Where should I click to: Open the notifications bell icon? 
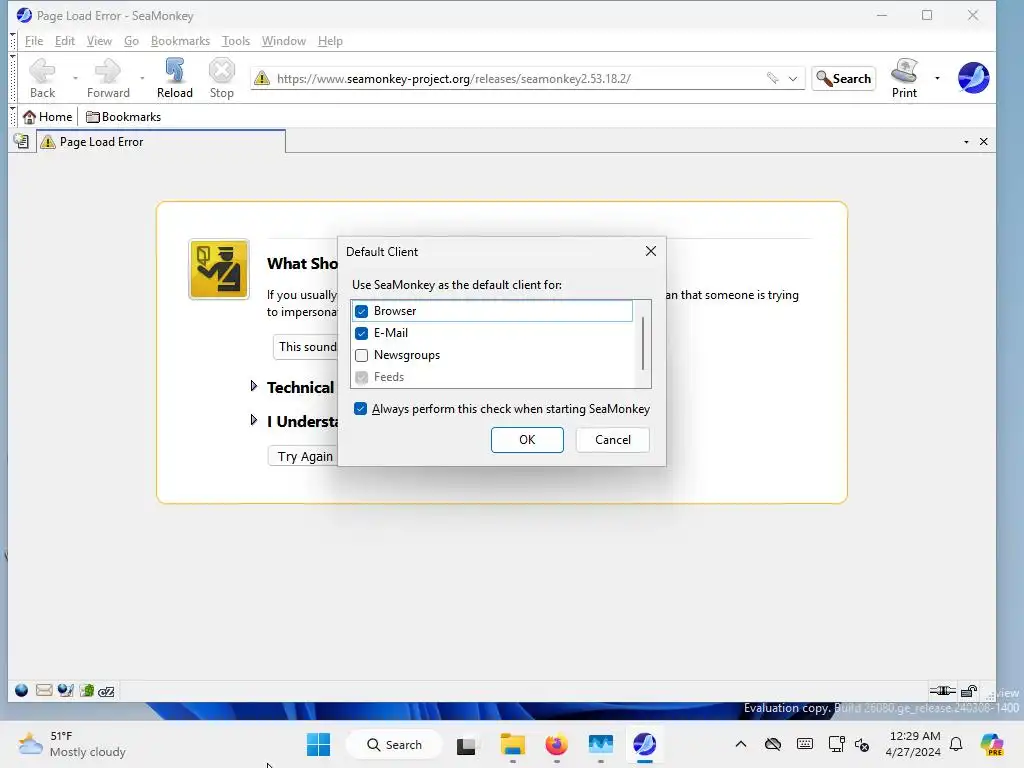[x=956, y=744]
